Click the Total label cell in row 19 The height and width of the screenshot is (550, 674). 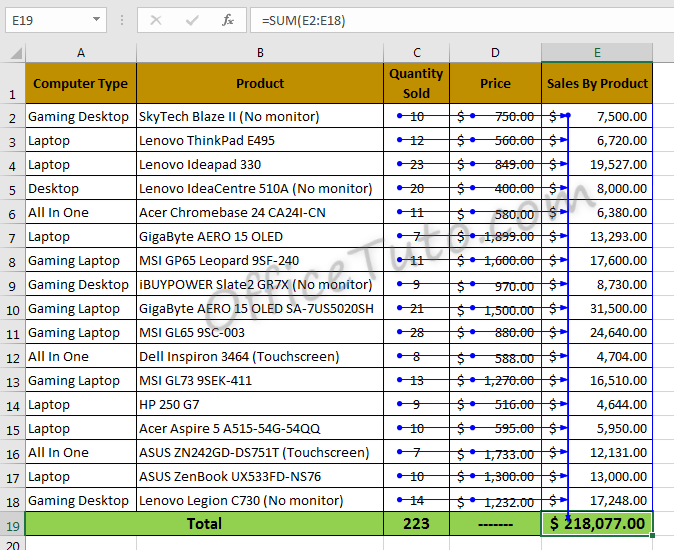pyautogui.click(x=204, y=524)
